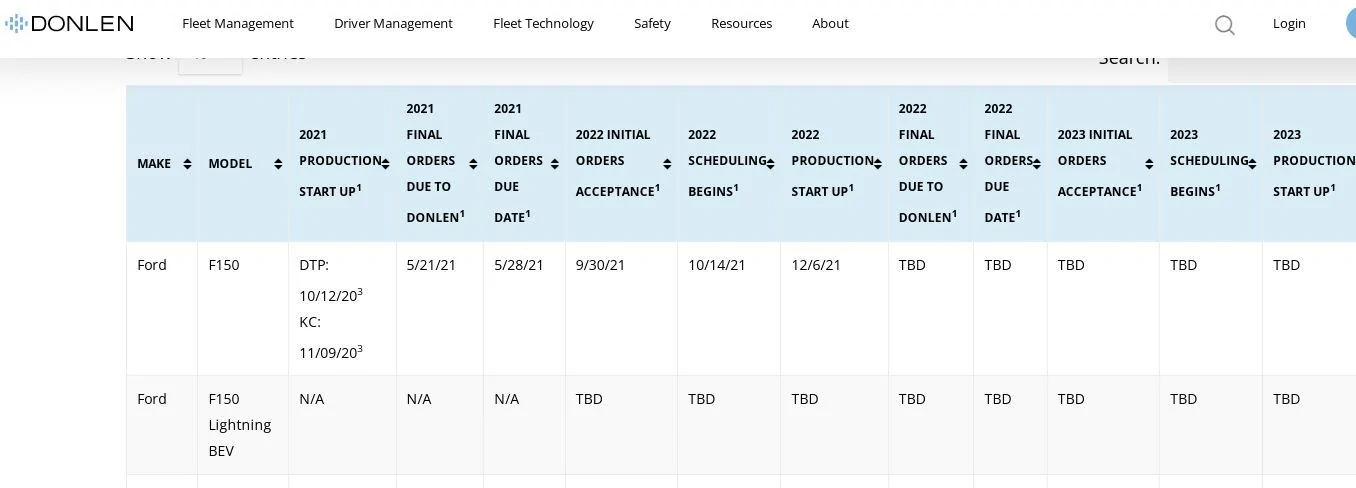1356x488 pixels.
Task: Select the F150 model cell
Action: 243,308
